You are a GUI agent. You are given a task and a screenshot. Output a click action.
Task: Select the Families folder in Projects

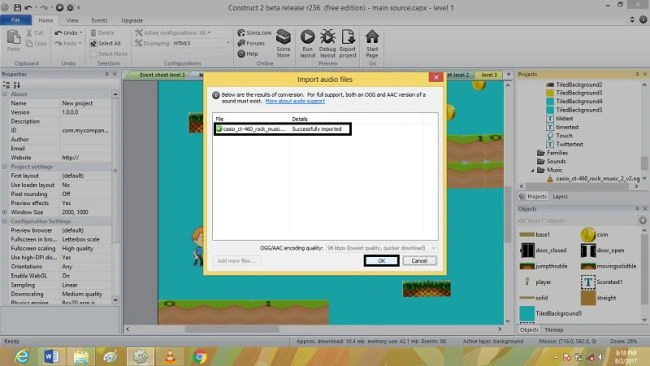553,153
